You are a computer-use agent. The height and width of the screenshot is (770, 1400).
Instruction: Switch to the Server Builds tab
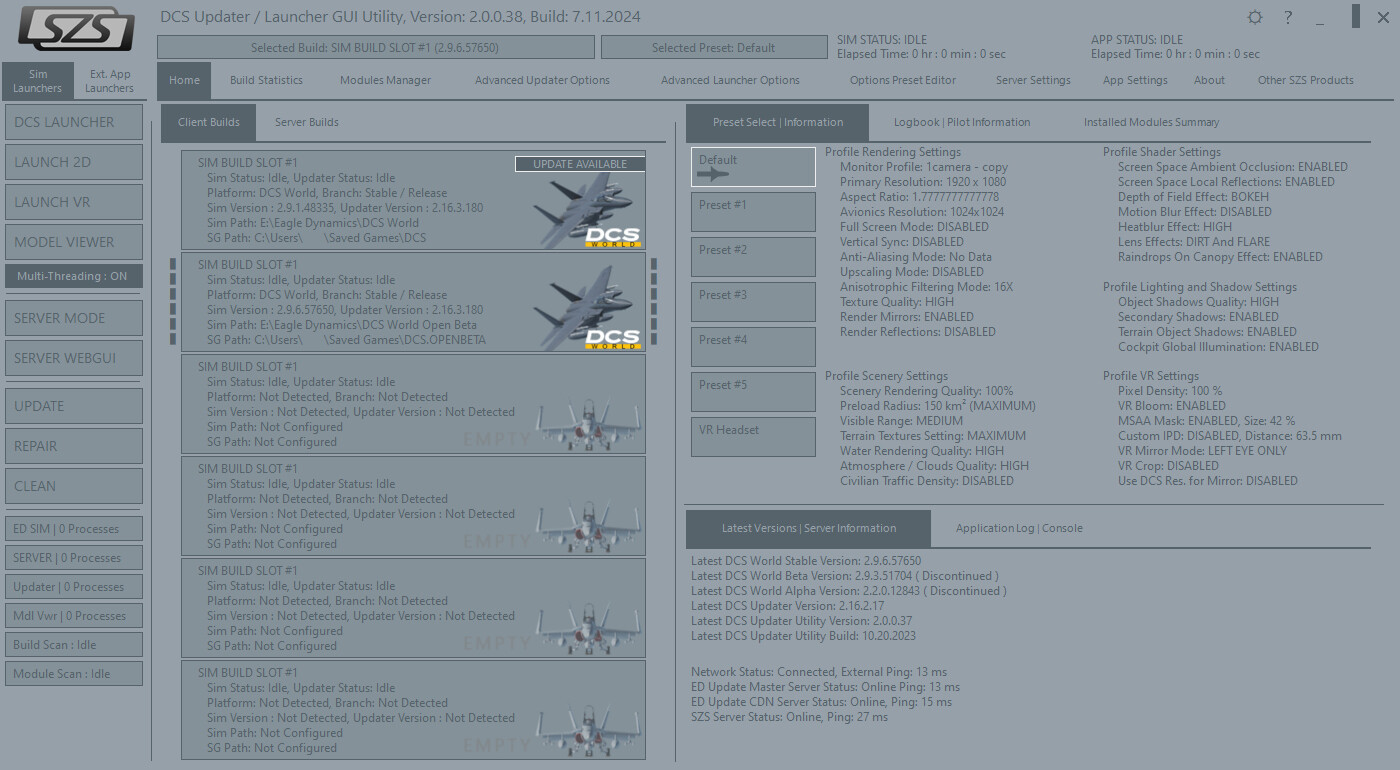[x=307, y=122]
